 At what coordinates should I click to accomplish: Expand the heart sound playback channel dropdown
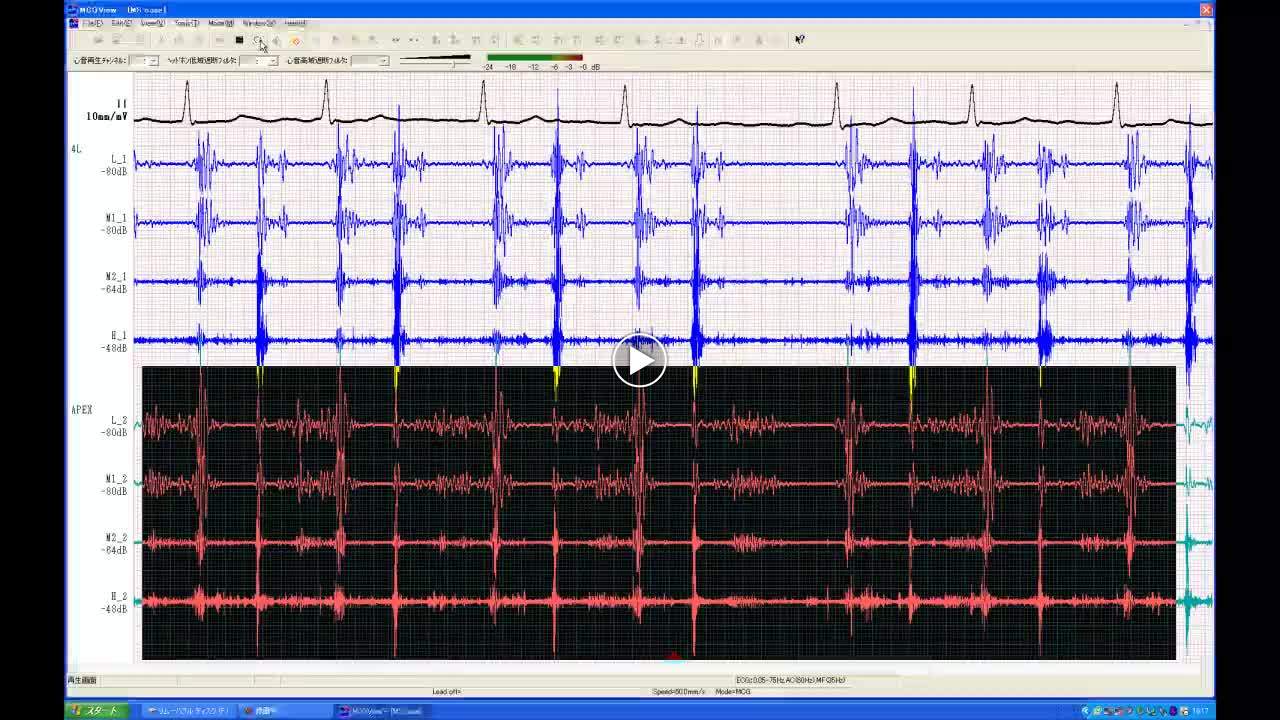[153, 61]
